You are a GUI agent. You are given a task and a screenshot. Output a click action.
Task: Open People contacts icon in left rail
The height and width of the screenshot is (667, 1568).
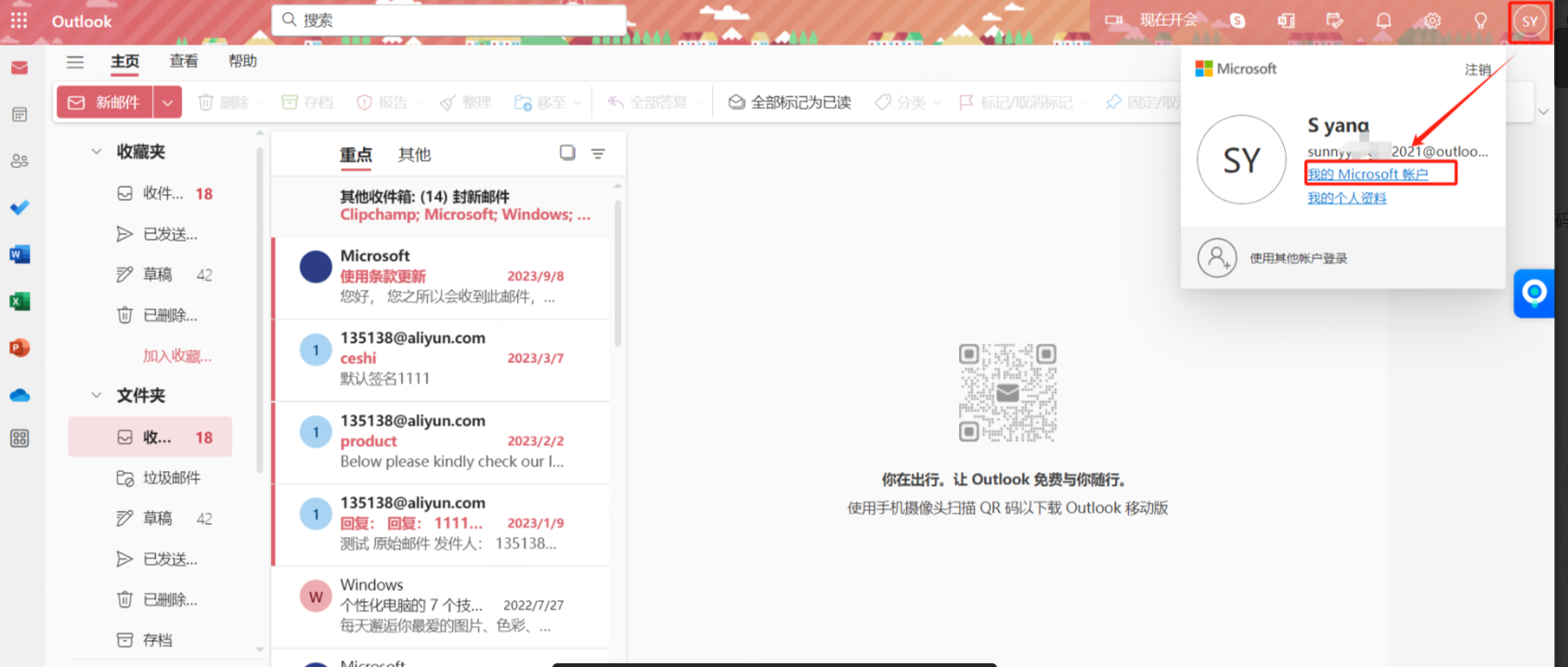click(19, 161)
